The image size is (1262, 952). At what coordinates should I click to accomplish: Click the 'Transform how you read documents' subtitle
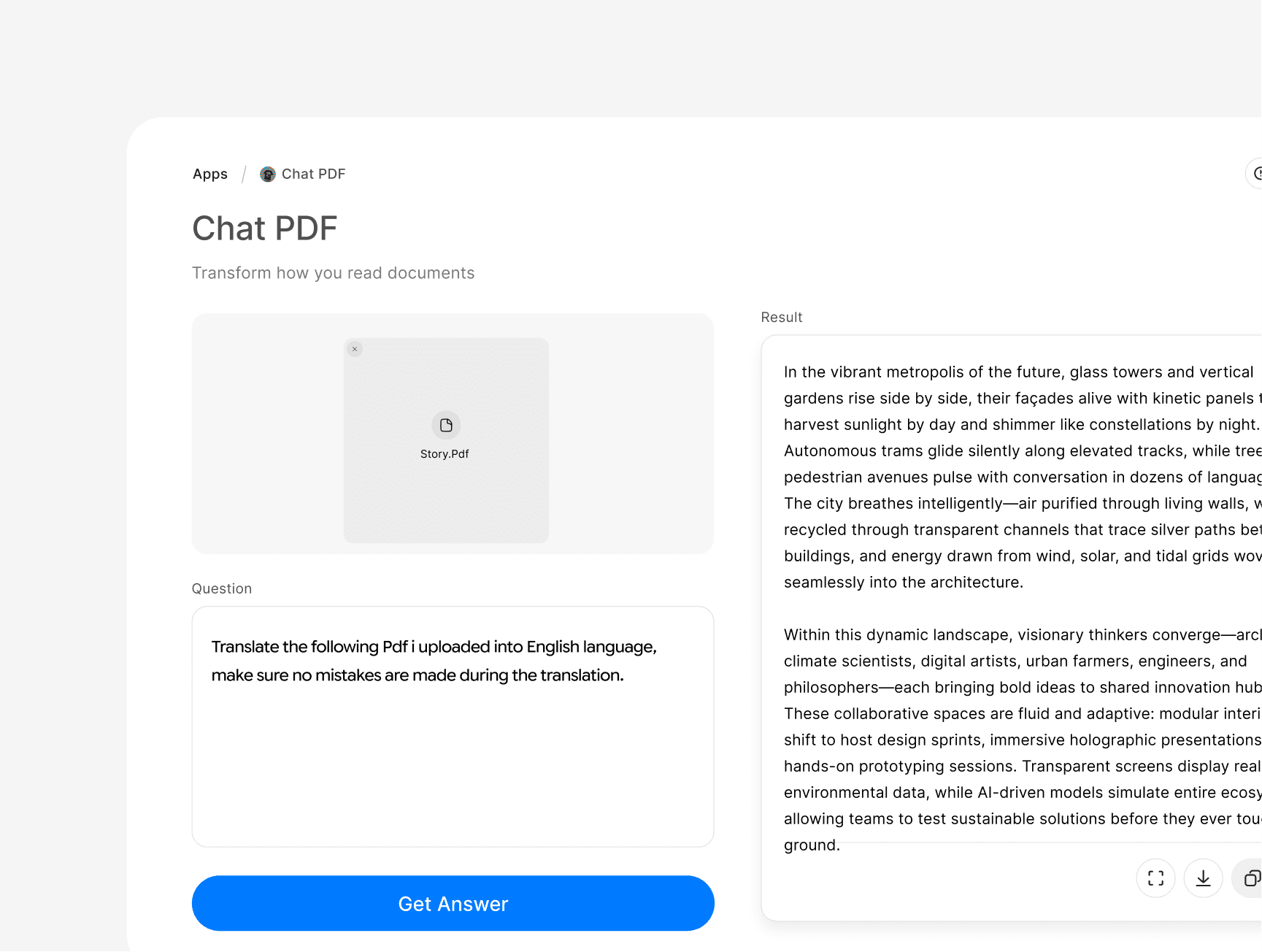[x=333, y=273]
